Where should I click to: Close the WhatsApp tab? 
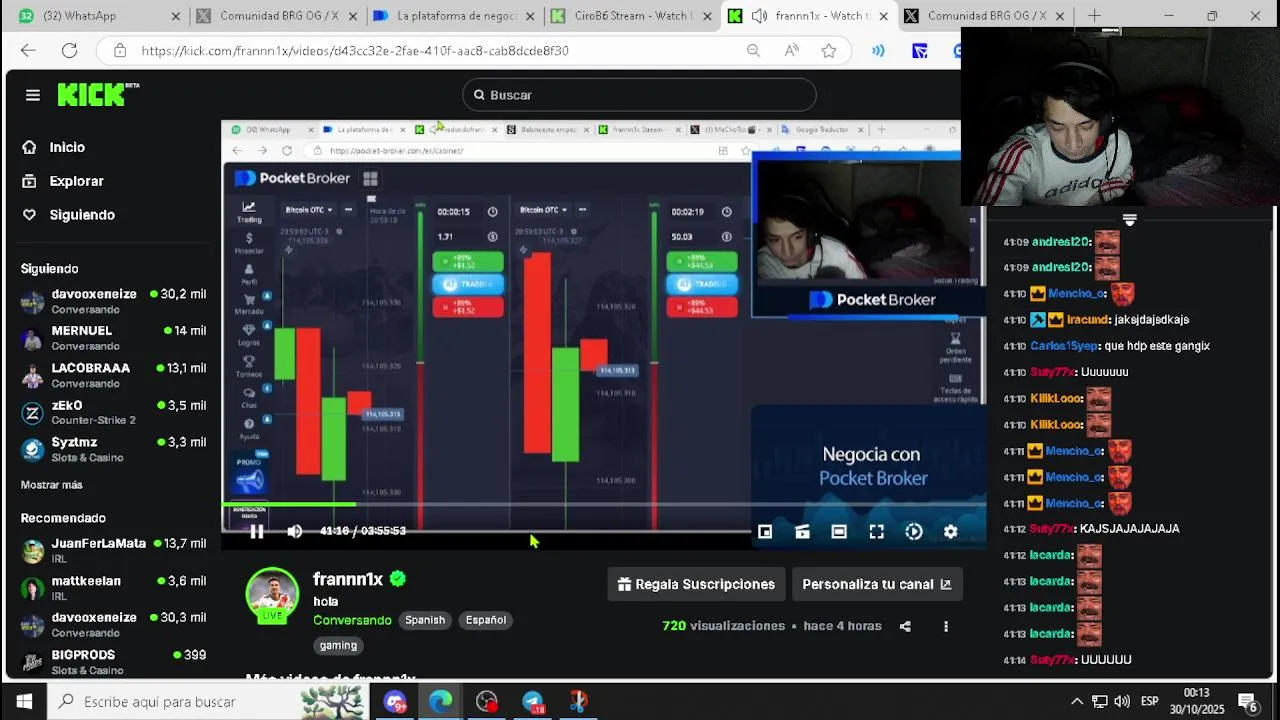pos(176,16)
